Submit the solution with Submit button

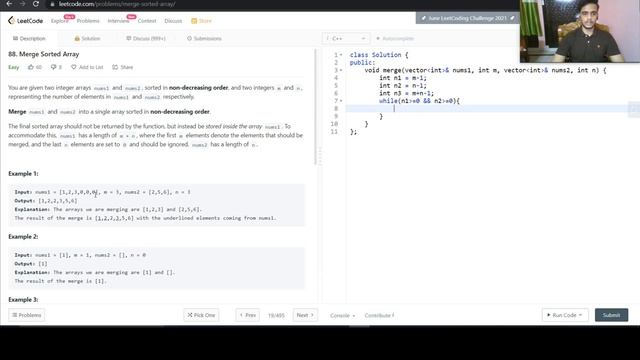click(611, 315)
